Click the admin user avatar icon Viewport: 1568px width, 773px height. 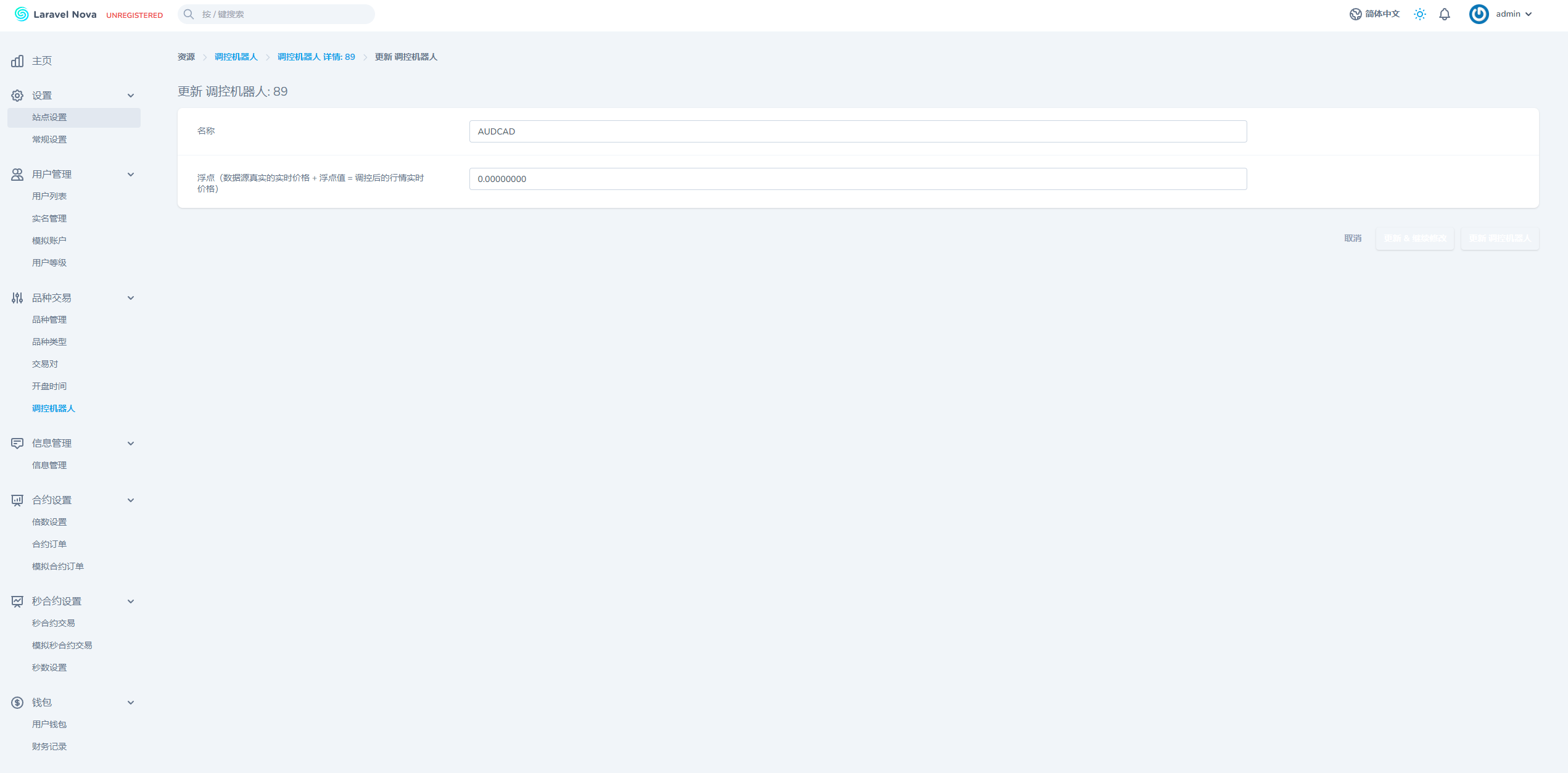[x=1479, y=14]
